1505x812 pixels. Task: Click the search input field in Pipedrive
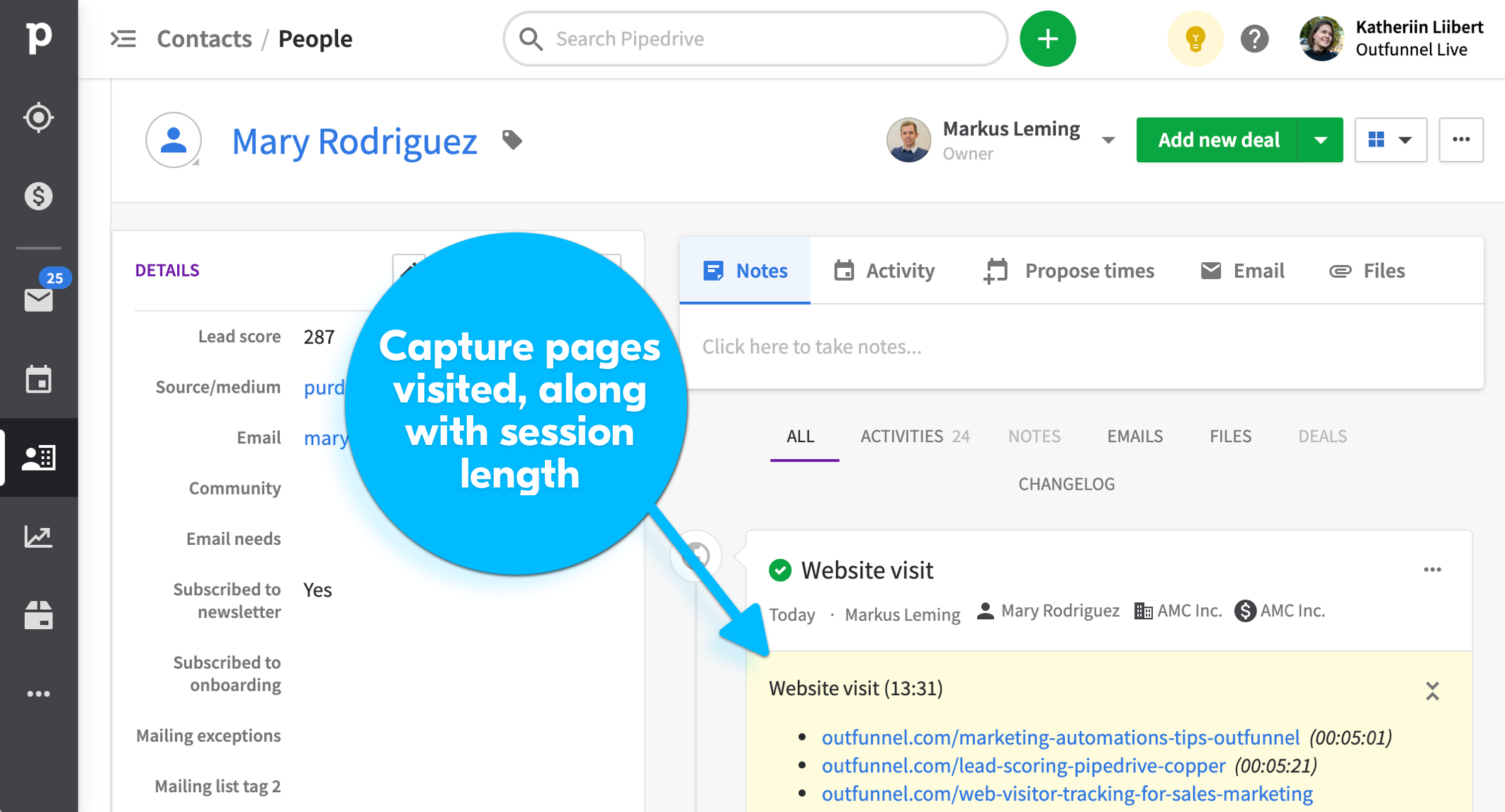(x=757, y=38)
